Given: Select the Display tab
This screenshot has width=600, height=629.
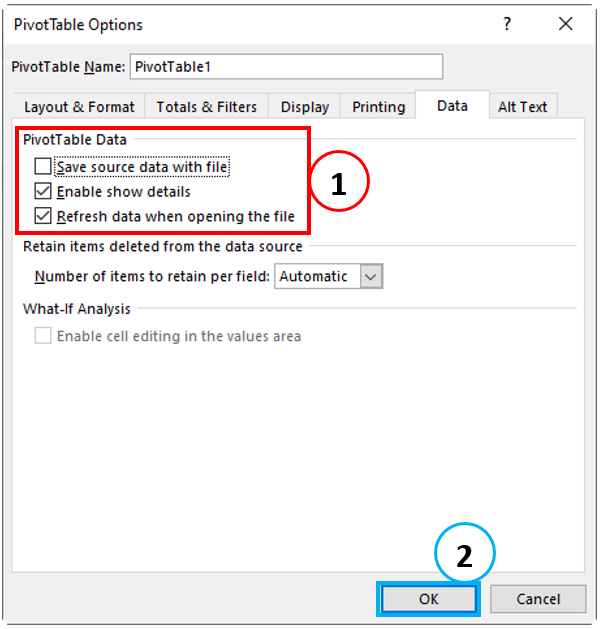Looking at the screenshot, I should (x=304, y=107).
